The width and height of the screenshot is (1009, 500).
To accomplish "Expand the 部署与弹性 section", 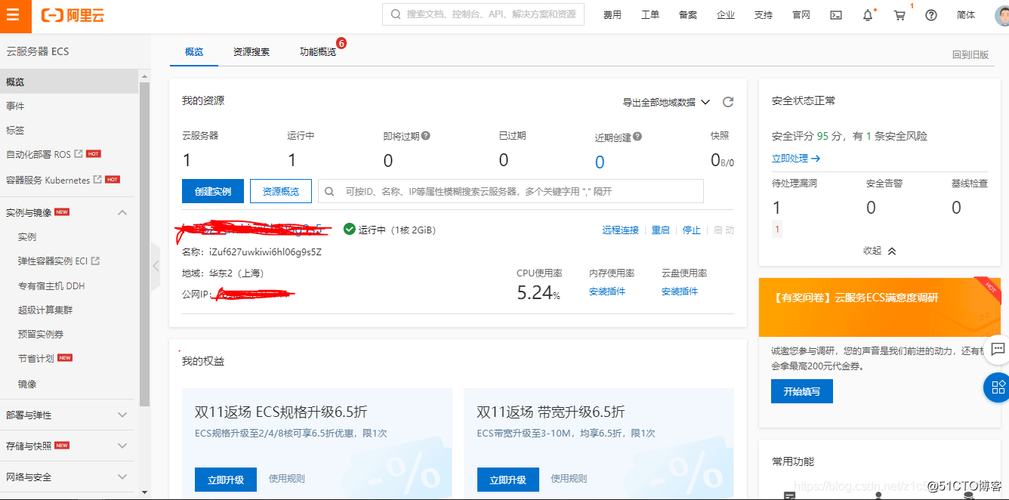I will point(122,415).
